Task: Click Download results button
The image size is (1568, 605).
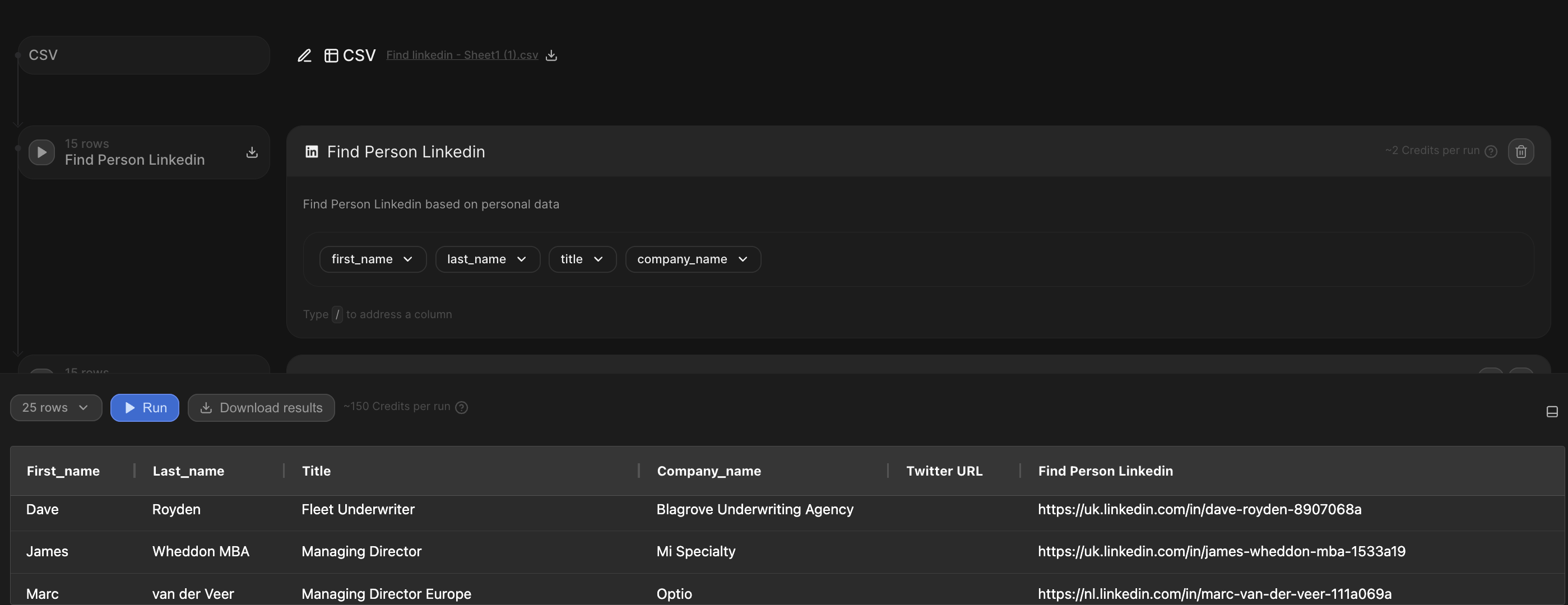Action: 261,408
